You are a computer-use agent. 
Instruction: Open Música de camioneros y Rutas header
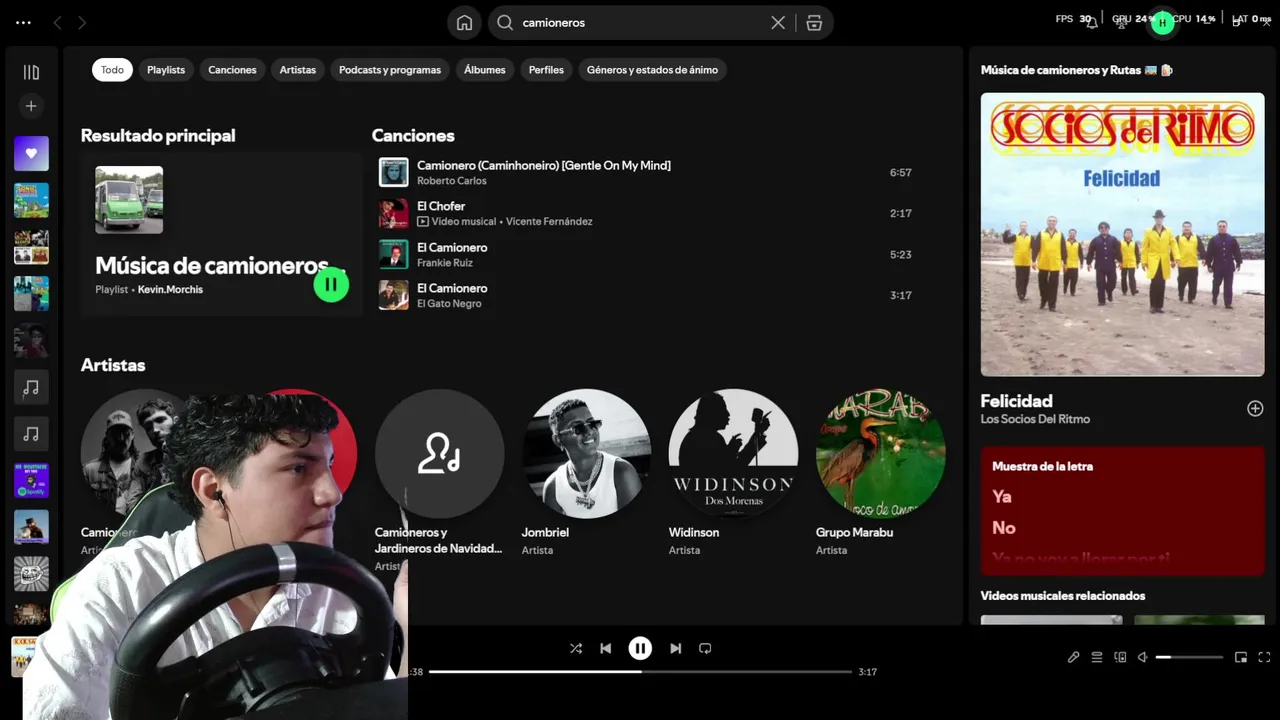pos(1076,70)
